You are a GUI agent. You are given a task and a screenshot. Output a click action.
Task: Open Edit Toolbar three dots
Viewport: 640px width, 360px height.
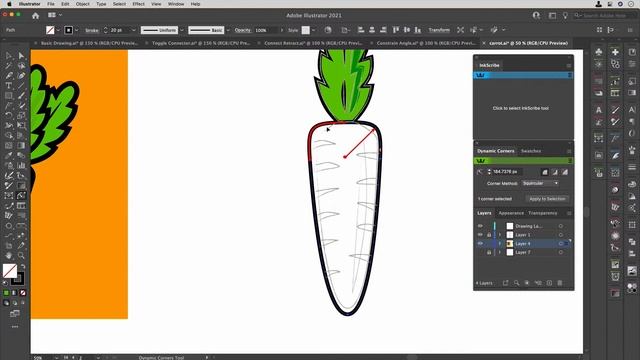15,327
